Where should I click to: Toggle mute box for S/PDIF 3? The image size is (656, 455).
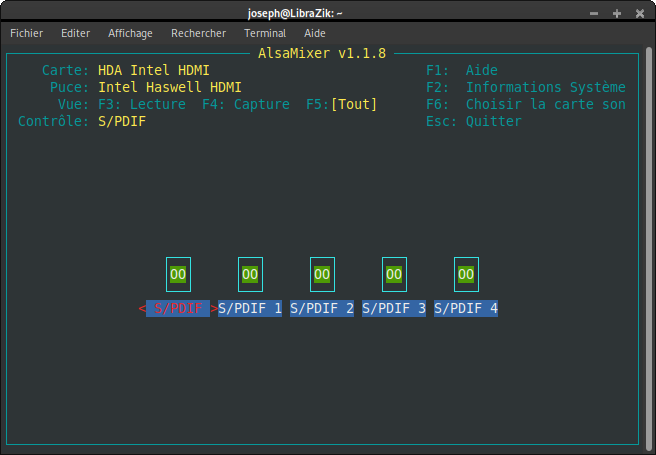(x=394, y=274)
